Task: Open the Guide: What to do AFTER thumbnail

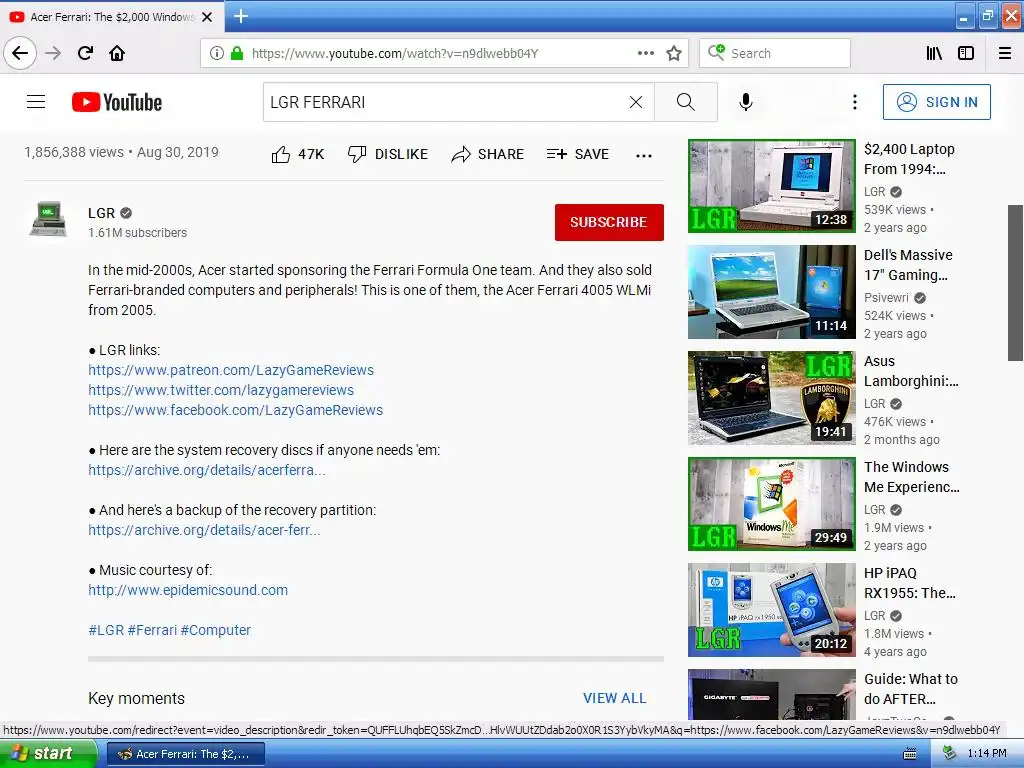Action: point(771,694)
